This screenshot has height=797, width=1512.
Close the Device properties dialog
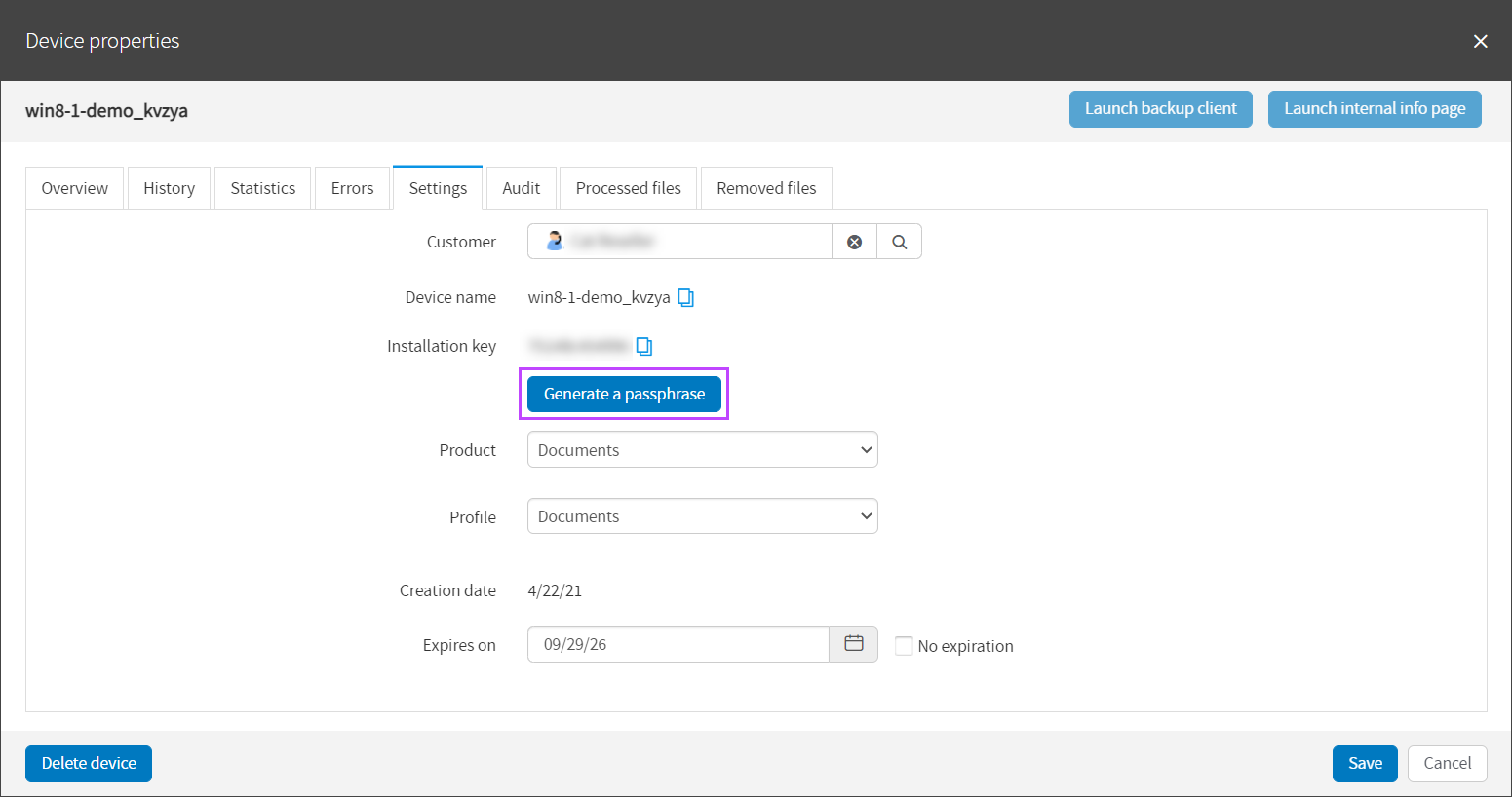[1480, 41]
